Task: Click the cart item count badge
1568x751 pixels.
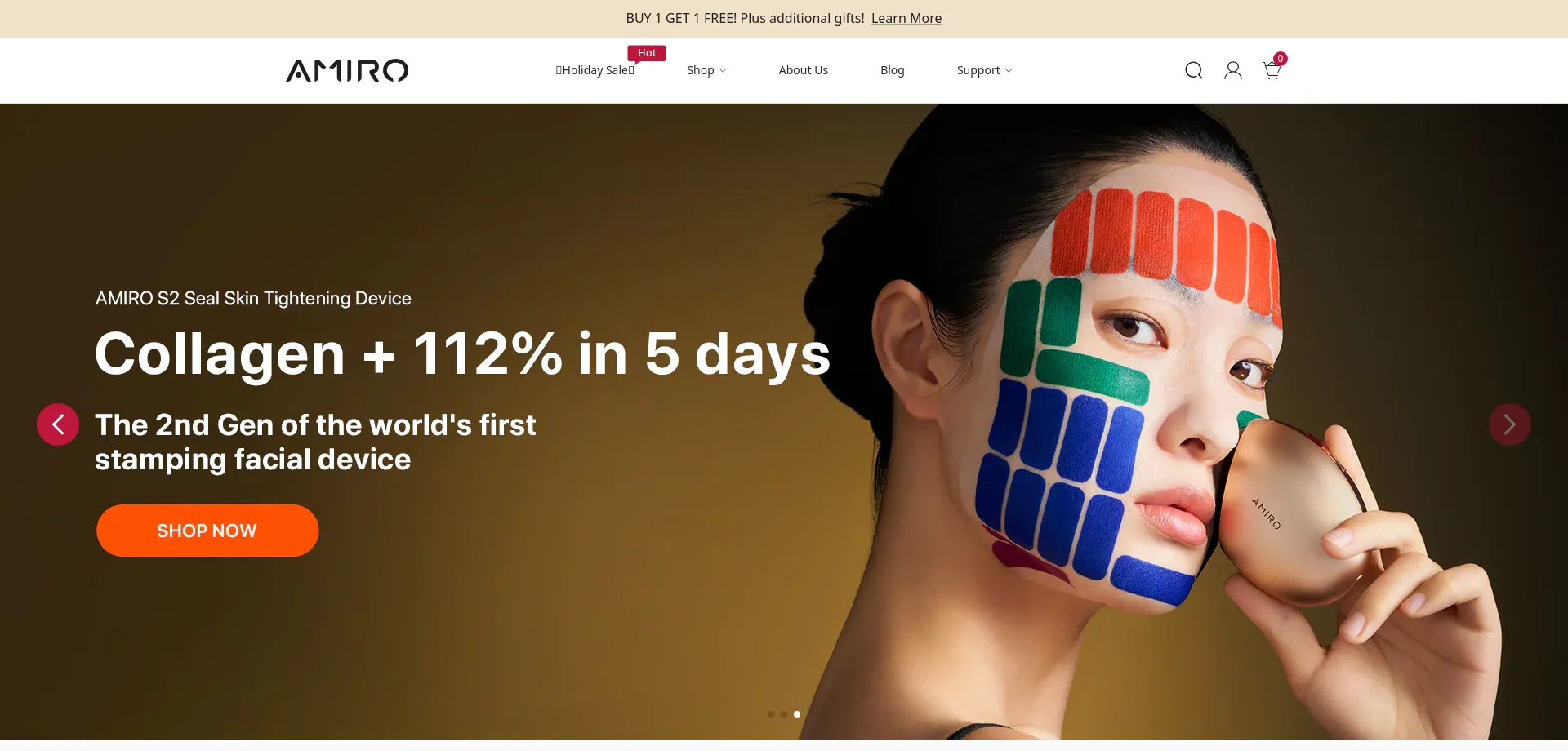Action: point(1281,59)
